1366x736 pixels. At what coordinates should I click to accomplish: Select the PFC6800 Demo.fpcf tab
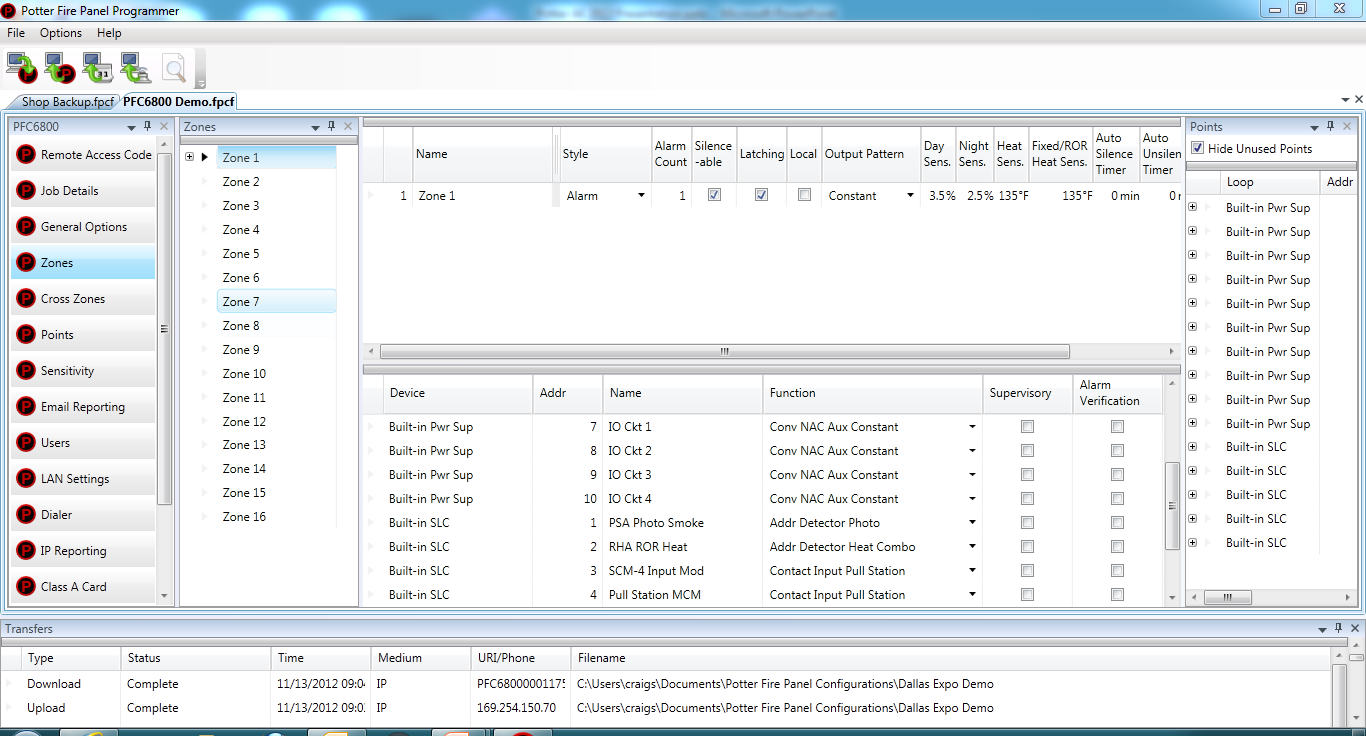click(x=179, y=101)
